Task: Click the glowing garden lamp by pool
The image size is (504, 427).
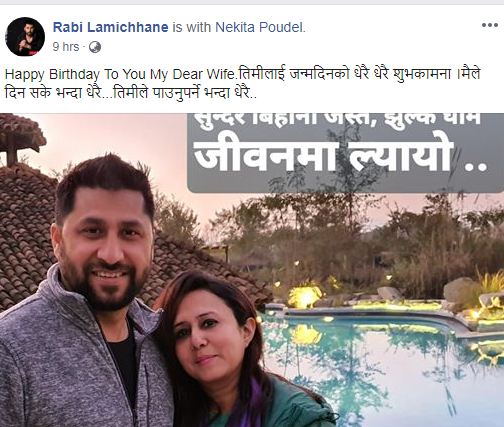Action: [x=305, y=296]
